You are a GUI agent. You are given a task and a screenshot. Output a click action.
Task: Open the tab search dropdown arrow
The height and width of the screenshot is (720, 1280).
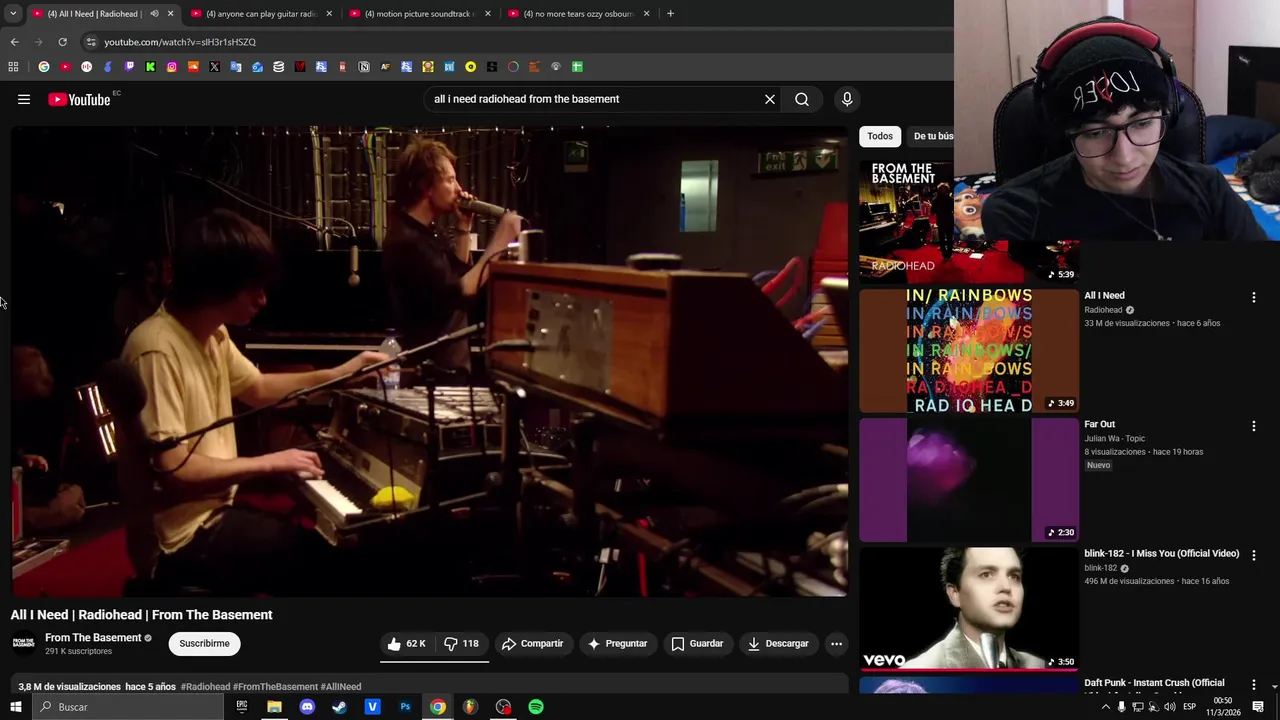tap(13, 14)
